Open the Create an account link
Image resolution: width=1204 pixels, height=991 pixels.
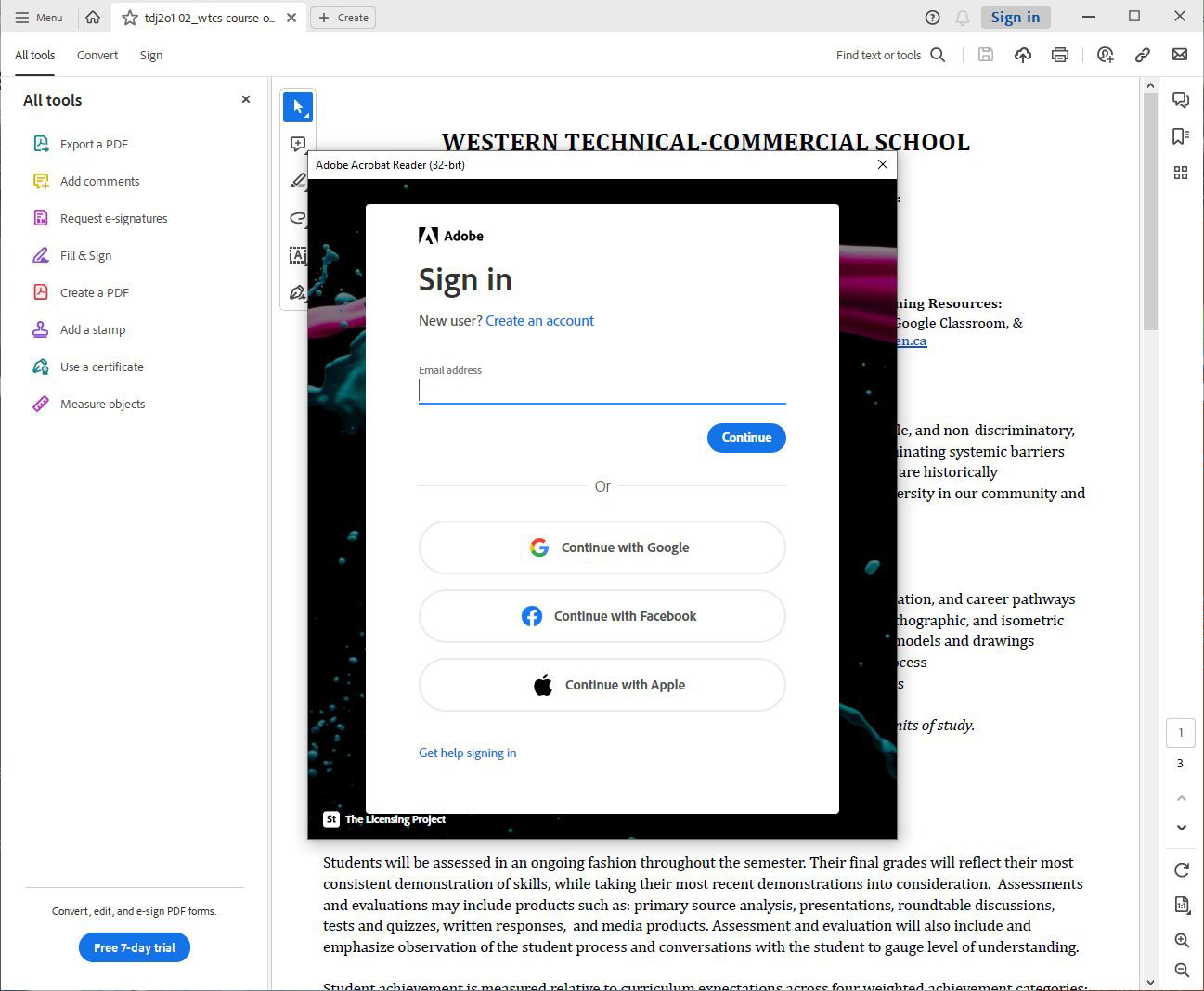(539, 321)
